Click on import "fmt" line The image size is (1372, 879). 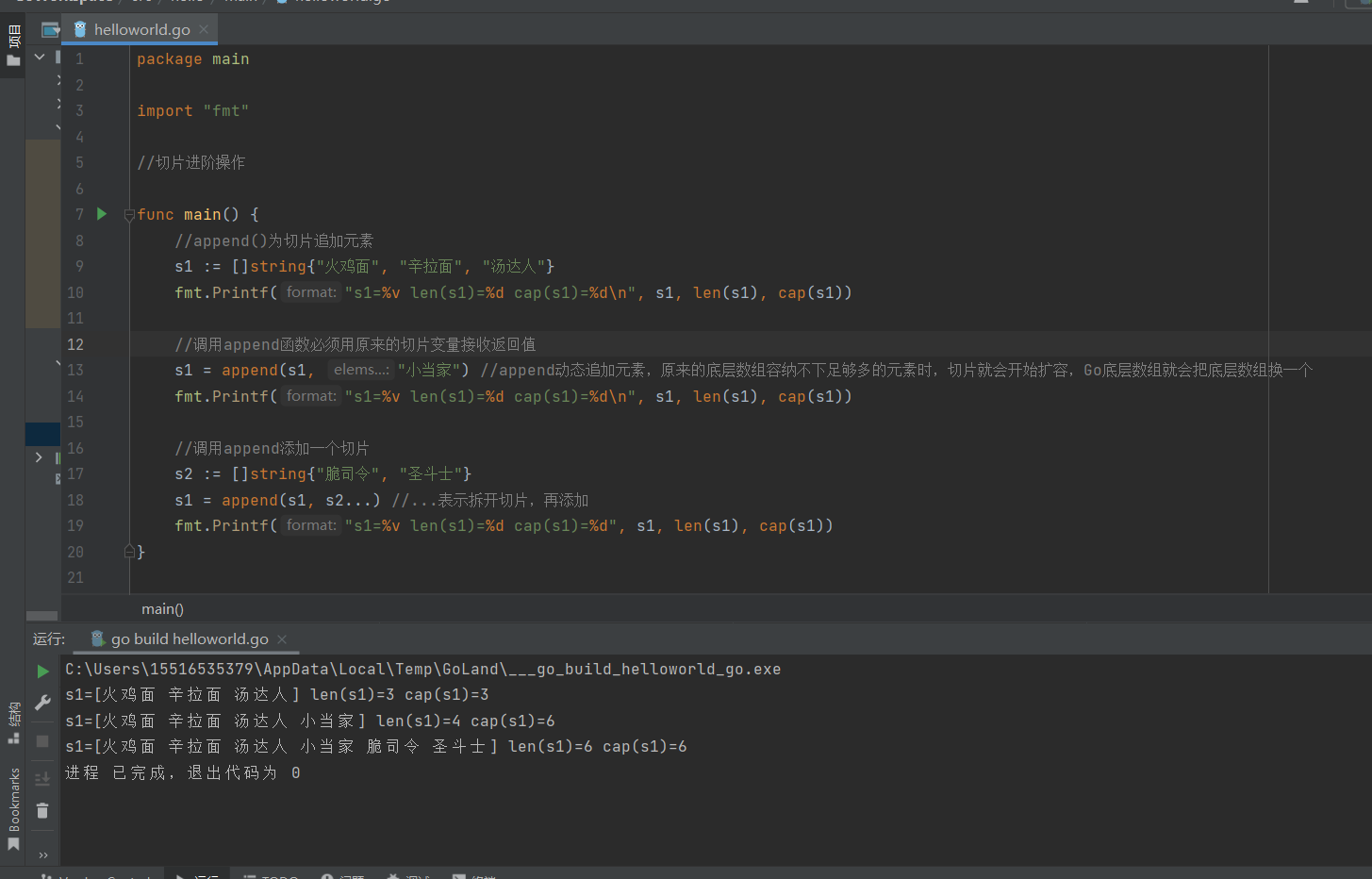point(193,110)
